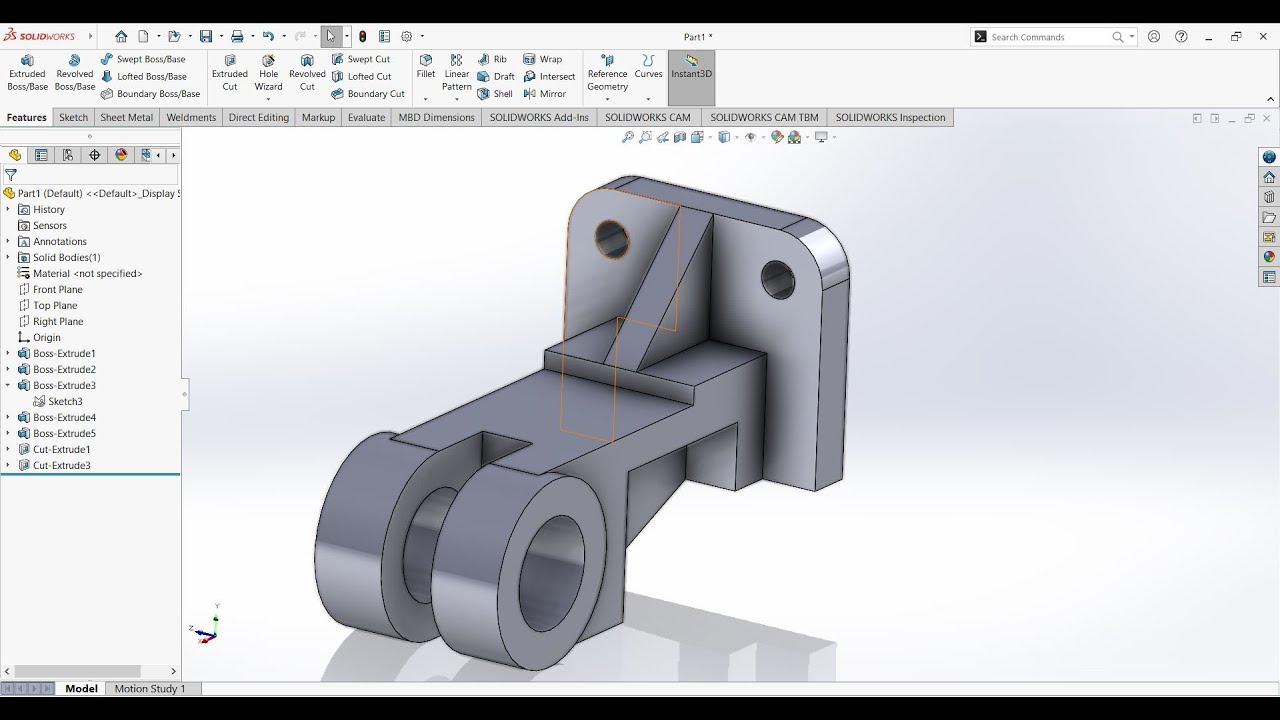Open the DisplayManager tab in the left panel
Image resolution: width=1280 pixels, height=720 pixels.
click(122, 155)
